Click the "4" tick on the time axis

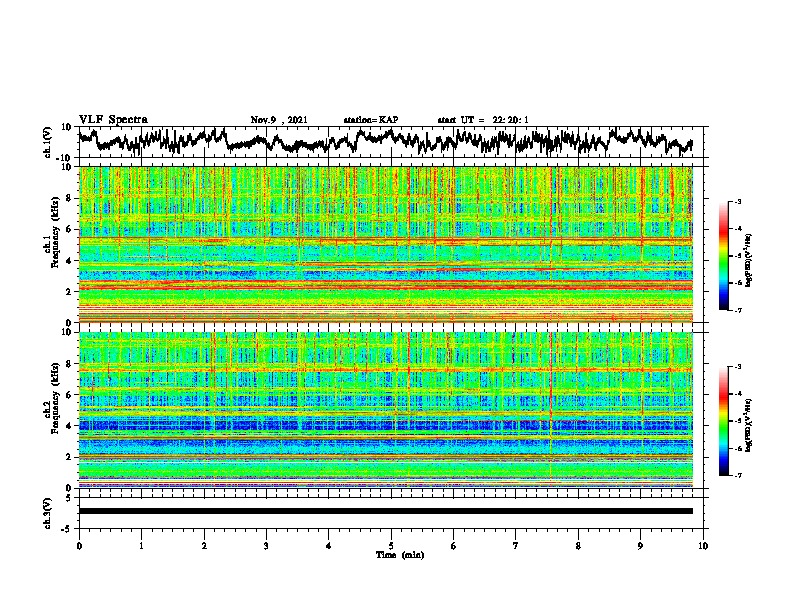(329, 546)
